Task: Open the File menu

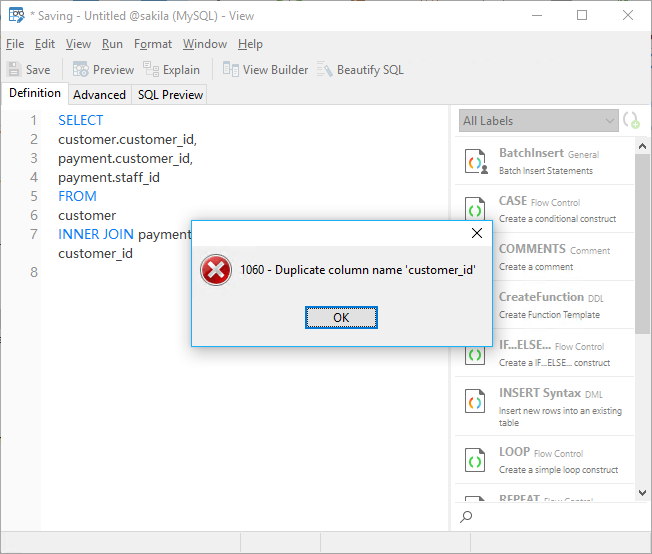Action: (x=15, y=44)
